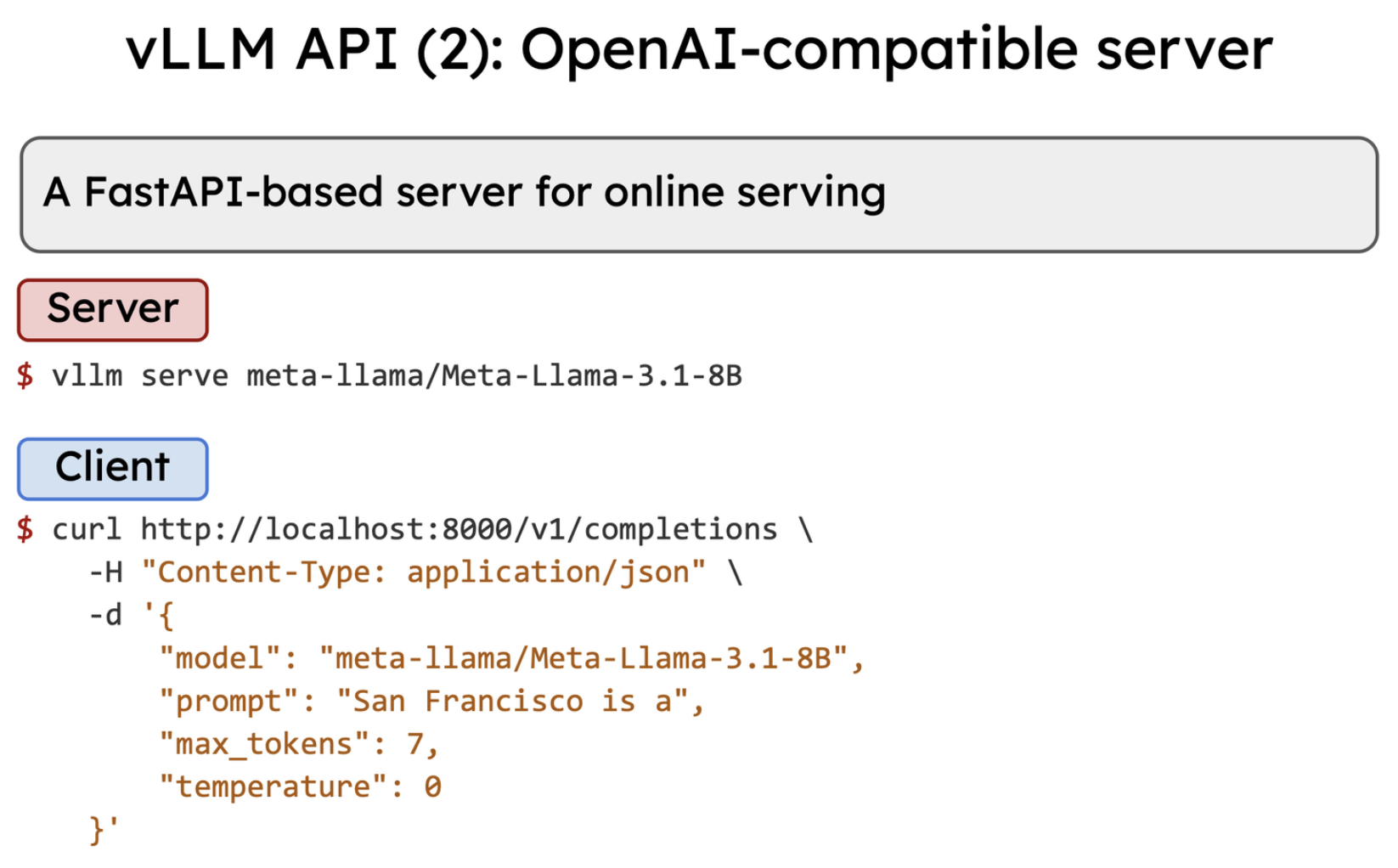Click the word 'curl' in client command
The image size is (1398, 868).
(86, 529)
